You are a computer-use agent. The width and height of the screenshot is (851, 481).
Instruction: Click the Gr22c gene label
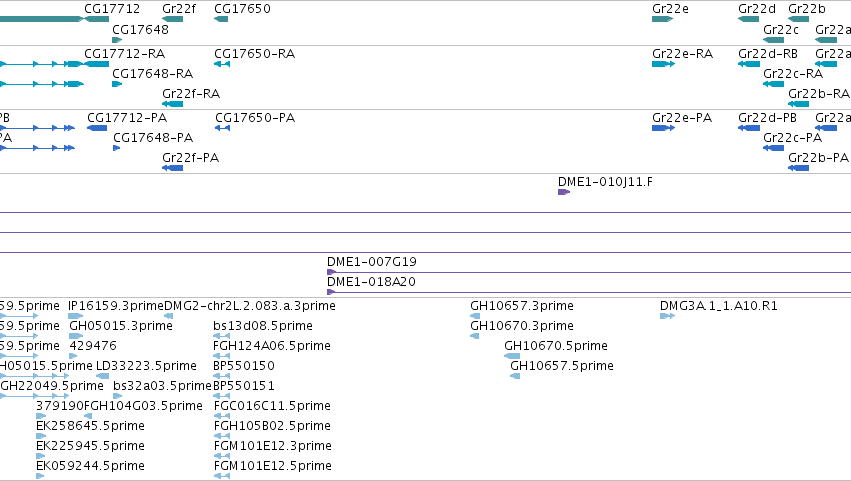(x=780, y=30)
